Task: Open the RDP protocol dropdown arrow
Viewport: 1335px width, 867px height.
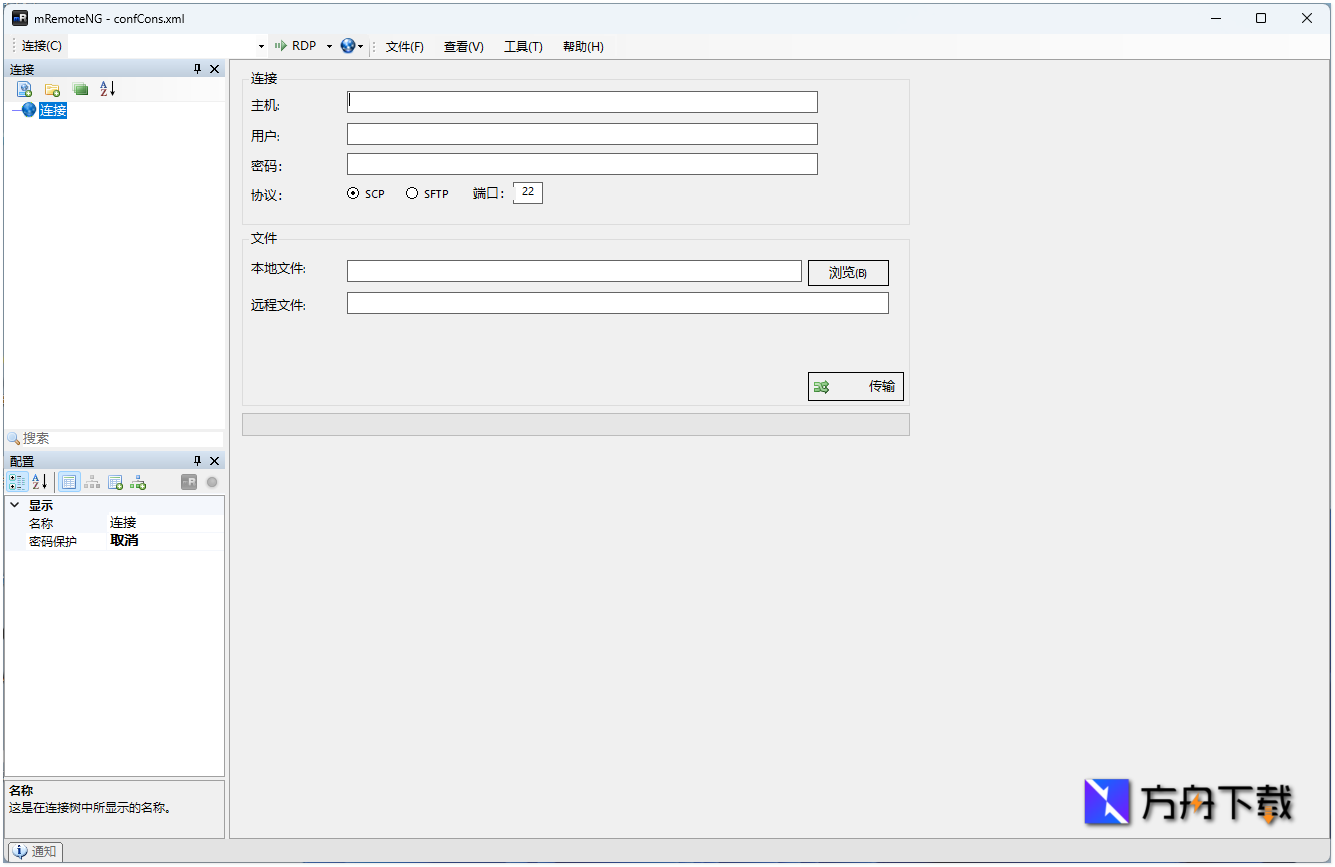Action: point(329,46)
